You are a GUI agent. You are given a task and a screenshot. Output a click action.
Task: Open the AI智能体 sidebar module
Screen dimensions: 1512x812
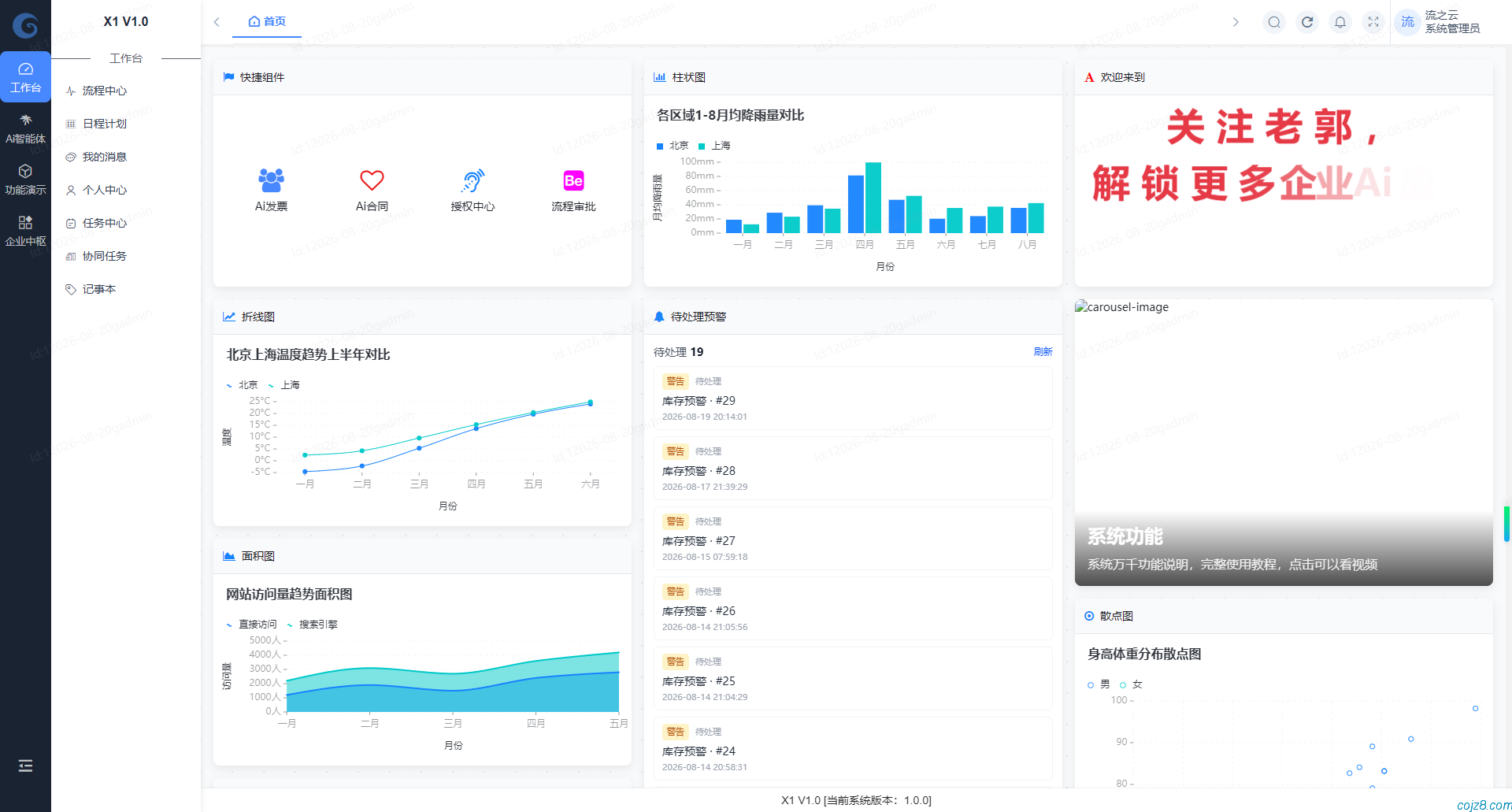25,128
